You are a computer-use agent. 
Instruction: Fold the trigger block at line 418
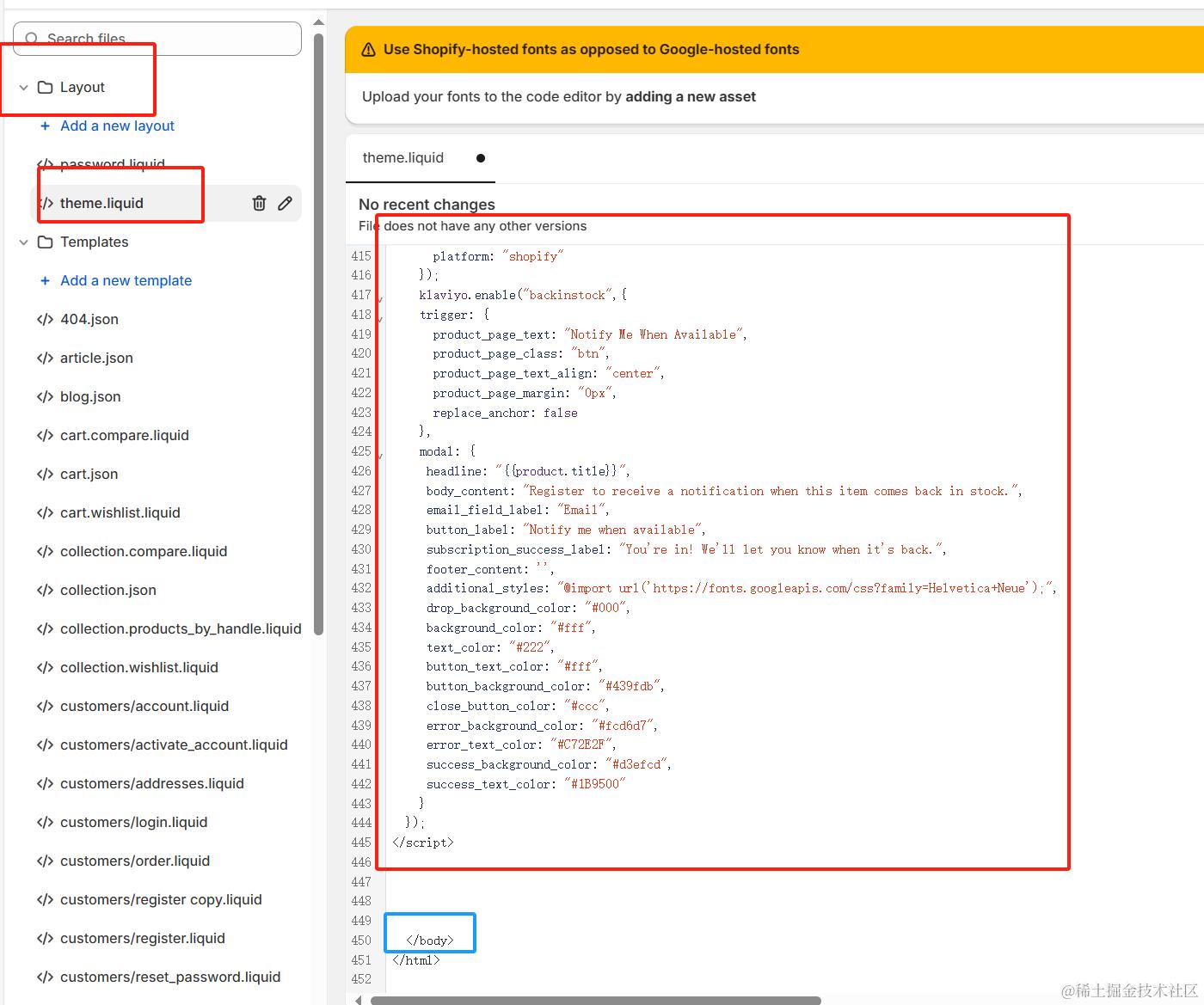[380, 318]
